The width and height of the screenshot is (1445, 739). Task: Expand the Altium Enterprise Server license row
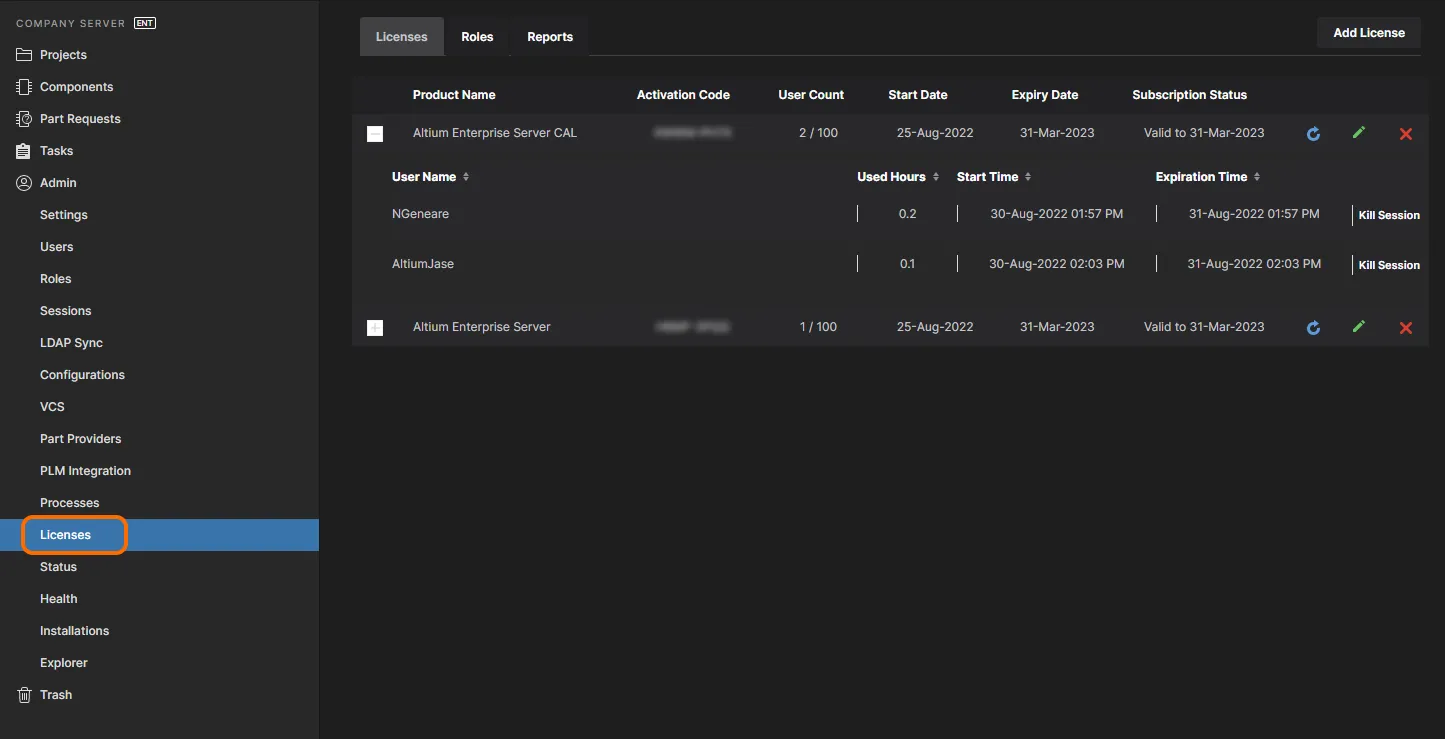pyautogui.click(x=375, y=327)
